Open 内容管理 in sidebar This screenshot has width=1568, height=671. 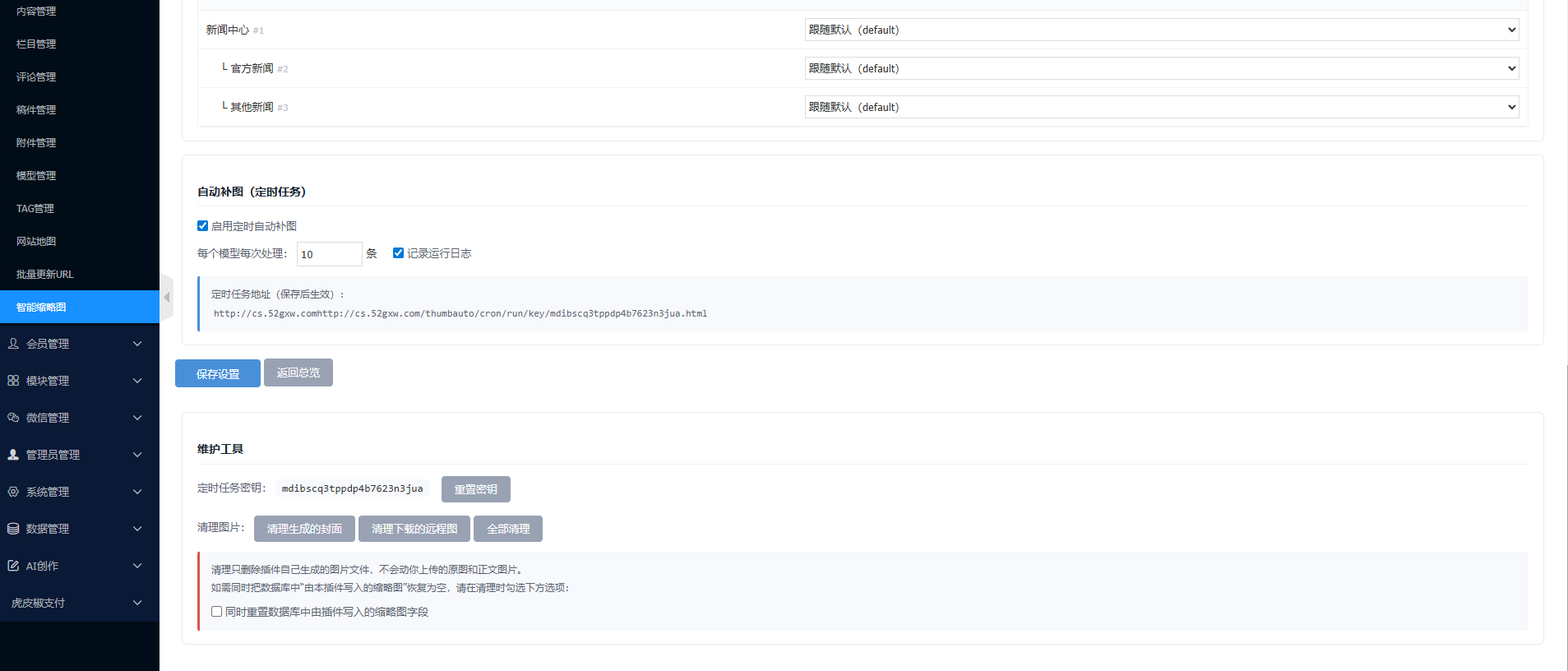[x=80, y=12]
